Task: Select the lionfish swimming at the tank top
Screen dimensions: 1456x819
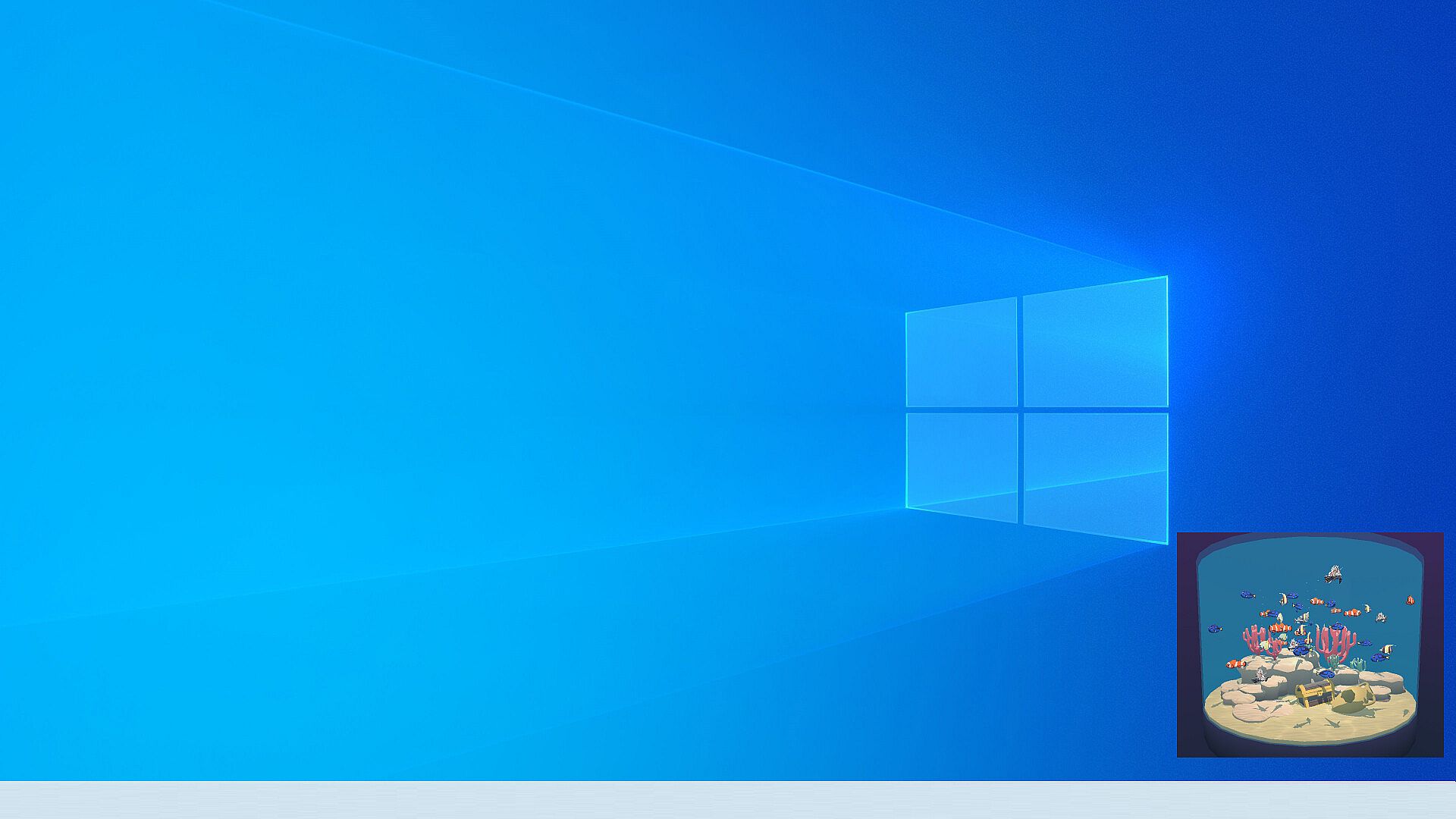Action: [1333, 574]
